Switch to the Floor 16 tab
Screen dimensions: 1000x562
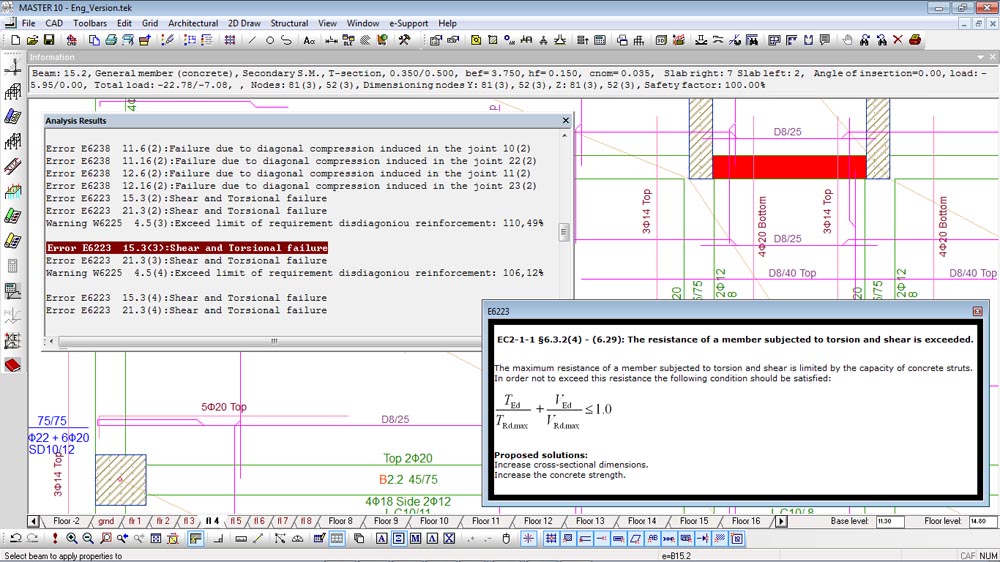pyautogui.click(x=746, y=521)
